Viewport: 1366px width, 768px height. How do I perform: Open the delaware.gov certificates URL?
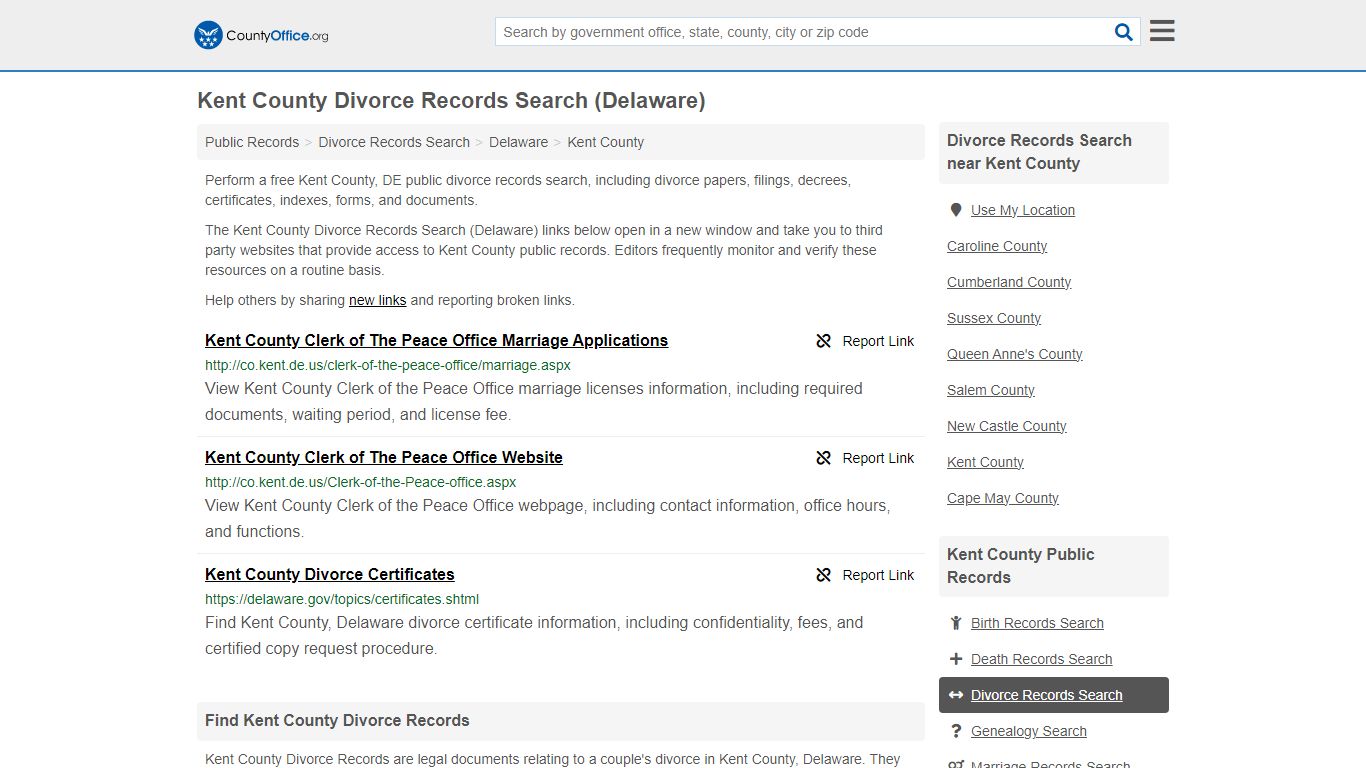click(x=342, y=599)
